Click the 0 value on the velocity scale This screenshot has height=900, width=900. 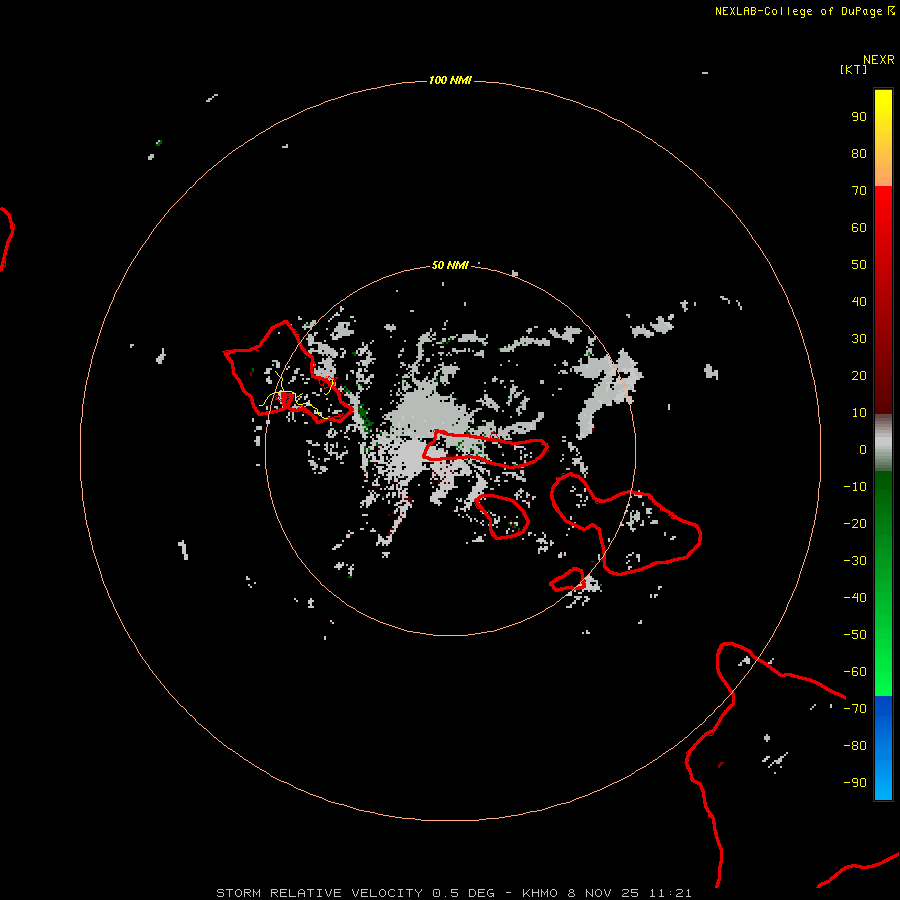[863, 449]
